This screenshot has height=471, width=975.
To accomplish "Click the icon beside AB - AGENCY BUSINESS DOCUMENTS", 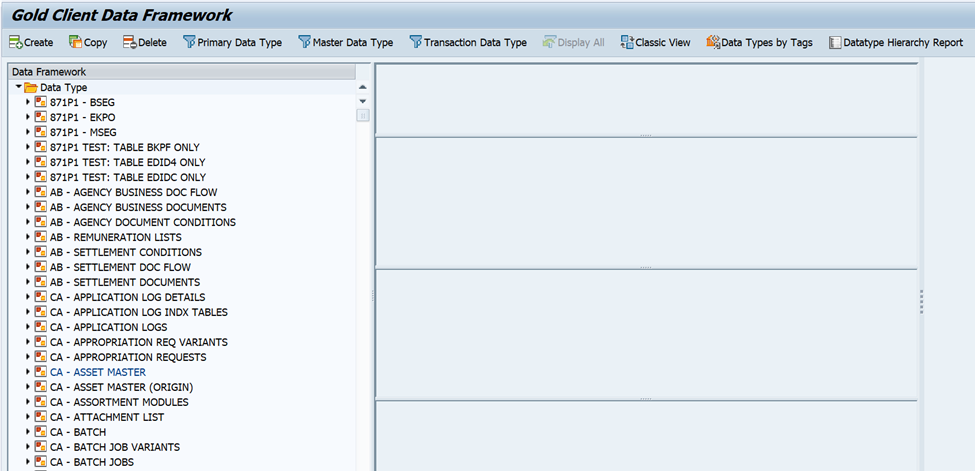I will tap(40, 207).
